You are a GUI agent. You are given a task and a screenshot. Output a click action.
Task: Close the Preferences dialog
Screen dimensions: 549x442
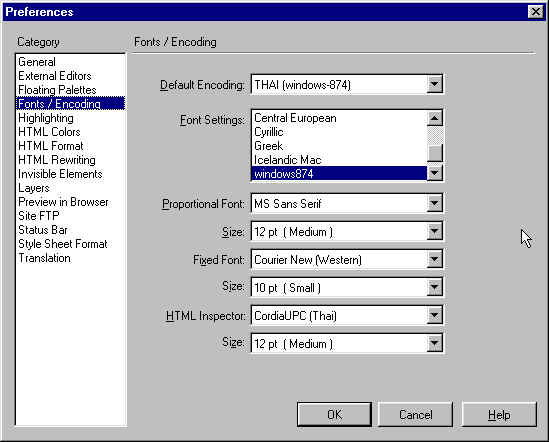coord(536,12)
